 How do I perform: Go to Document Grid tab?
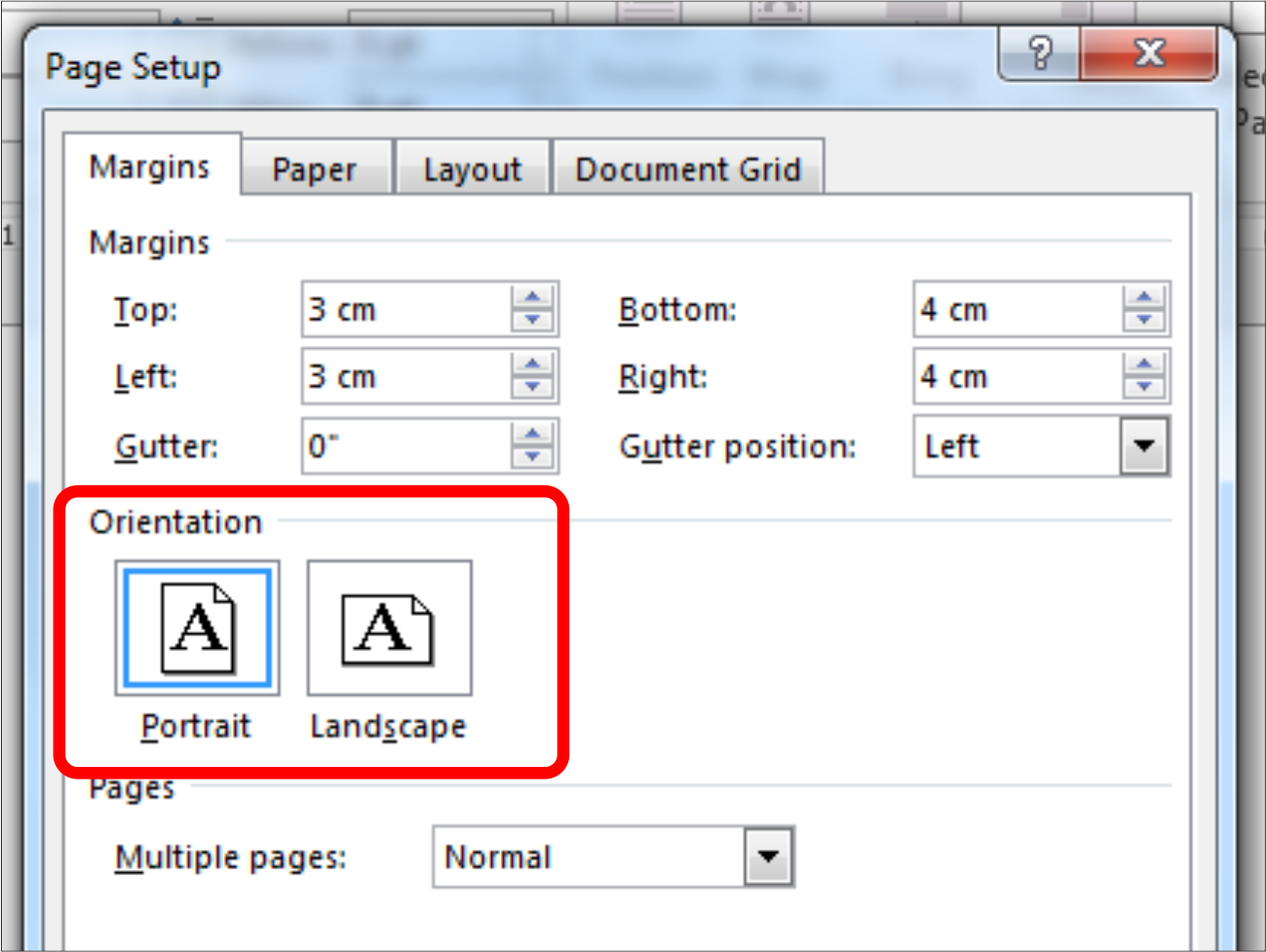pos(688,170)
